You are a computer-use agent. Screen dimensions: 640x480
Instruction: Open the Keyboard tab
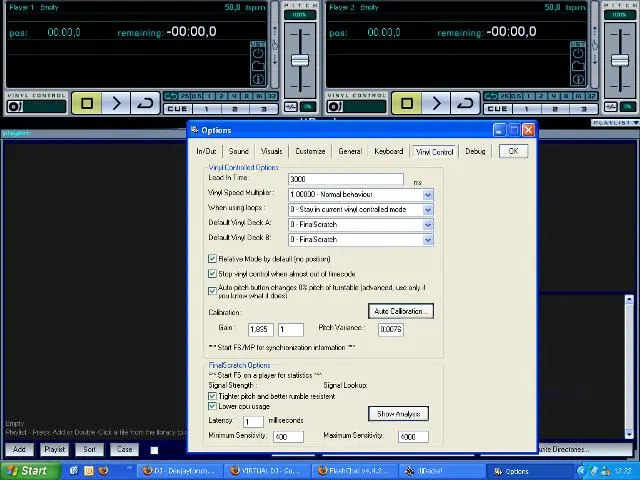tap(388, 151)
